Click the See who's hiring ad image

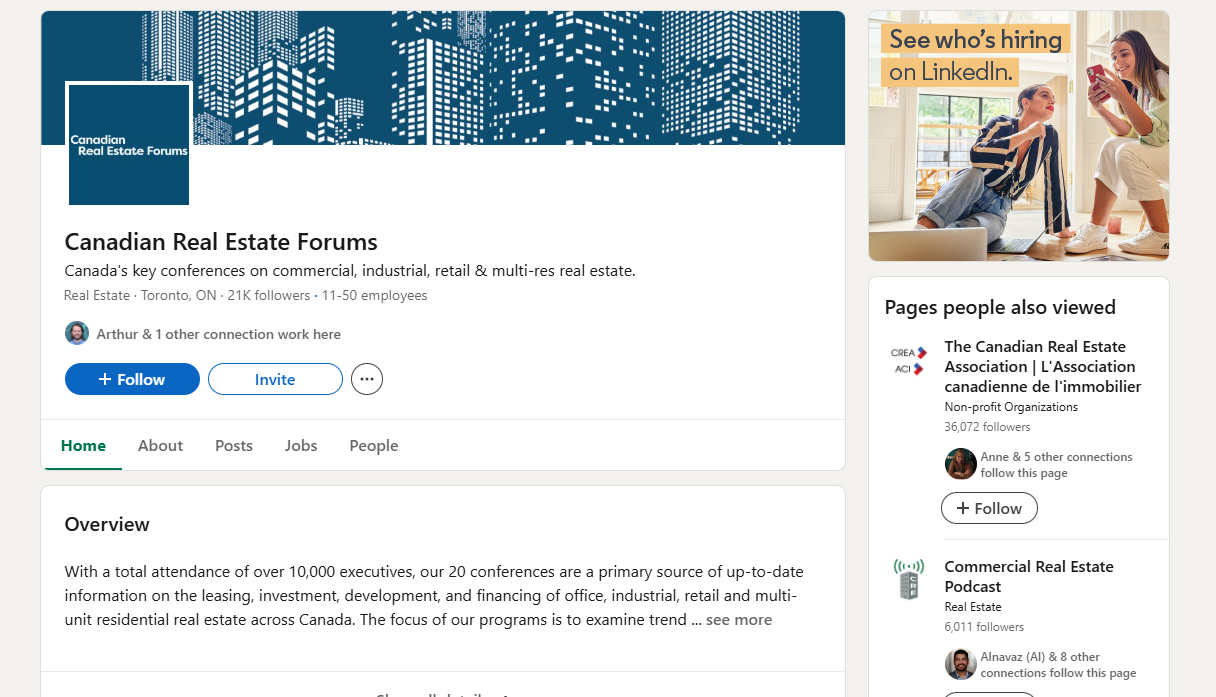coord(1019,136)
